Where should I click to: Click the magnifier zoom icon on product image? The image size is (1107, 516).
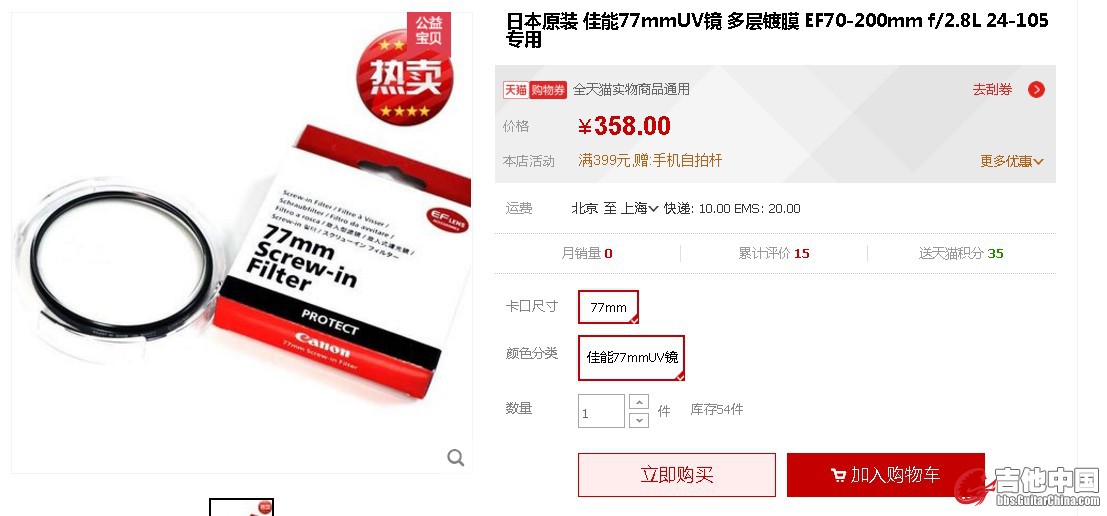click(x=456, y=457)
